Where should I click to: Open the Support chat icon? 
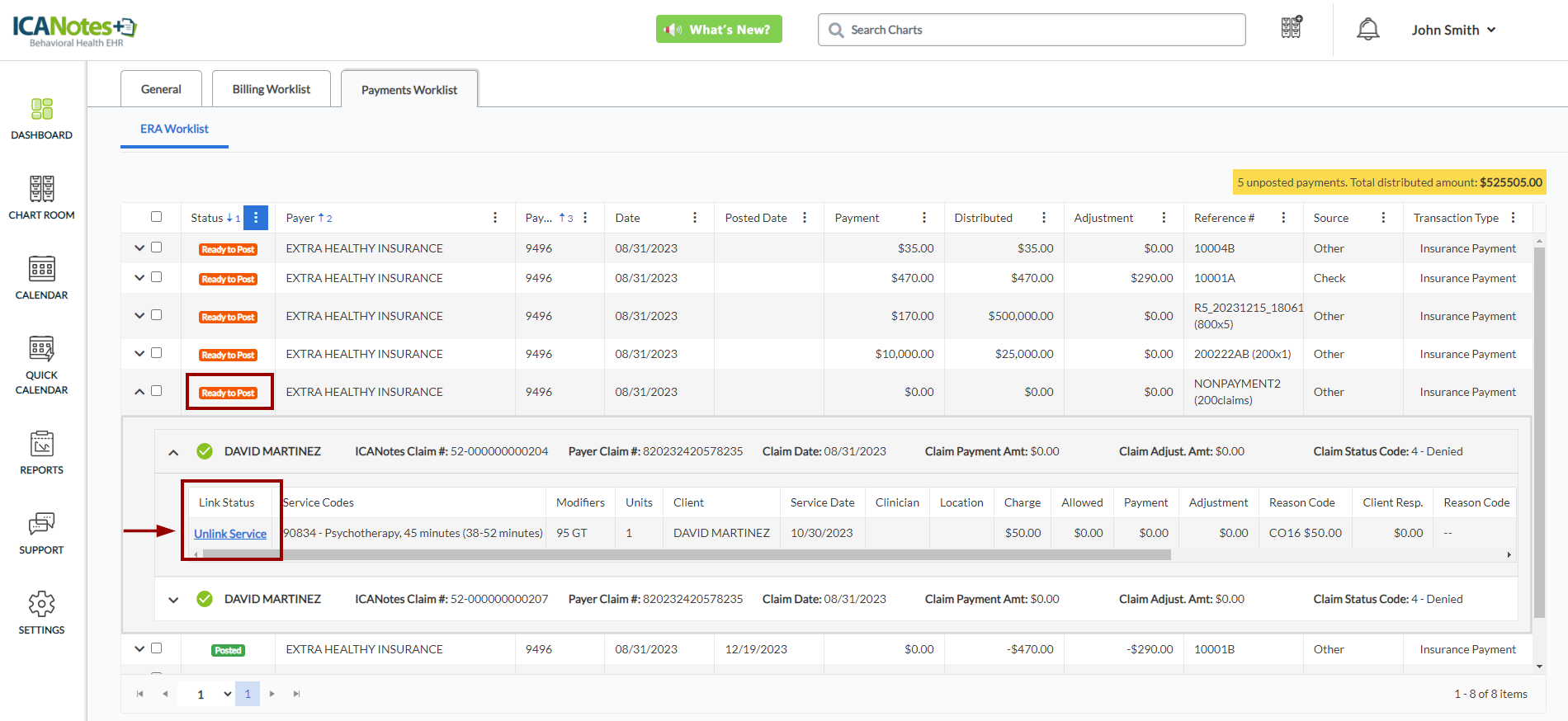(41, 524)
